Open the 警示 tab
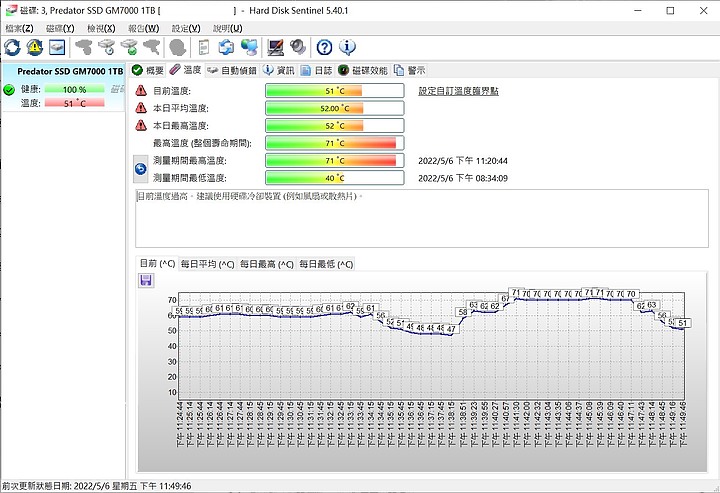 (410, 70)
